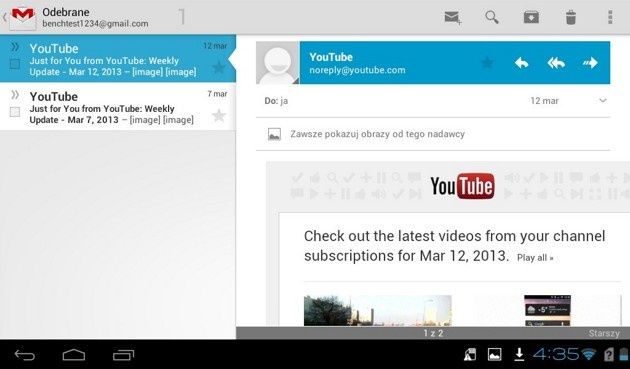Check the Mar 12 email checkbox
This screenshot has height=369, width=630.
15,64
